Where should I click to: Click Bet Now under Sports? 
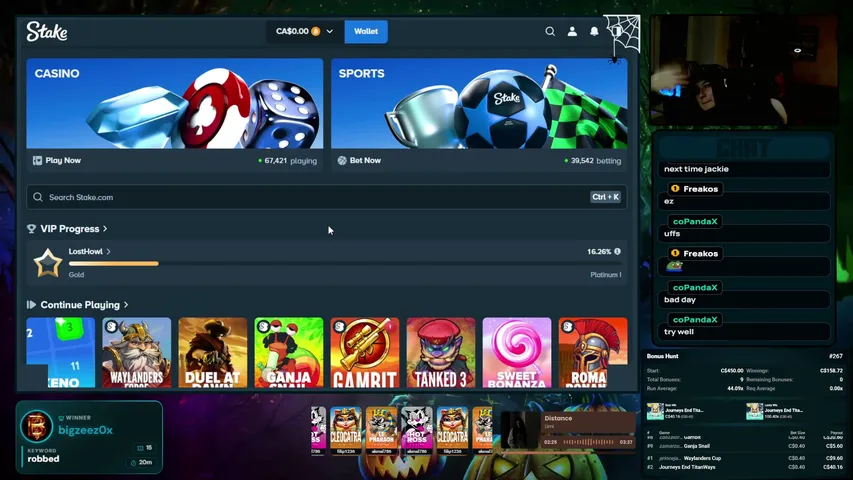click(365, 161)
